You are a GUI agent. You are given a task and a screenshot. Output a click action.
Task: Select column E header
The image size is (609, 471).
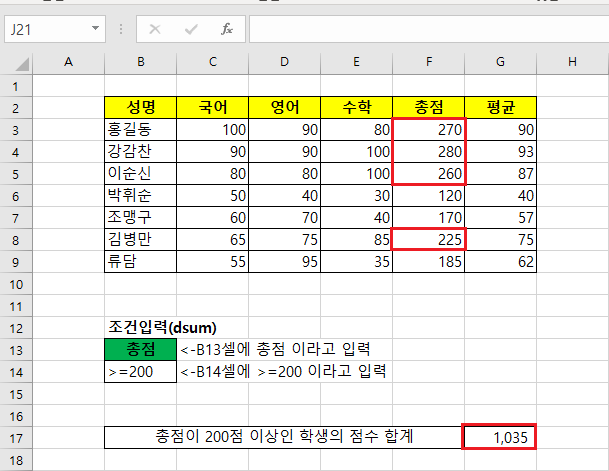(x=357, y=62)
